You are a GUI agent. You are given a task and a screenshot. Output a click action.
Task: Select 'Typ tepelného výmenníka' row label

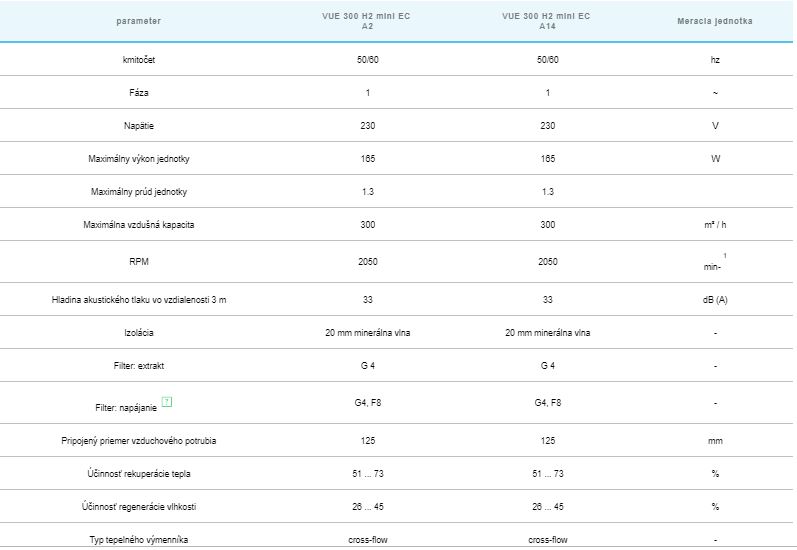(138, 540)
